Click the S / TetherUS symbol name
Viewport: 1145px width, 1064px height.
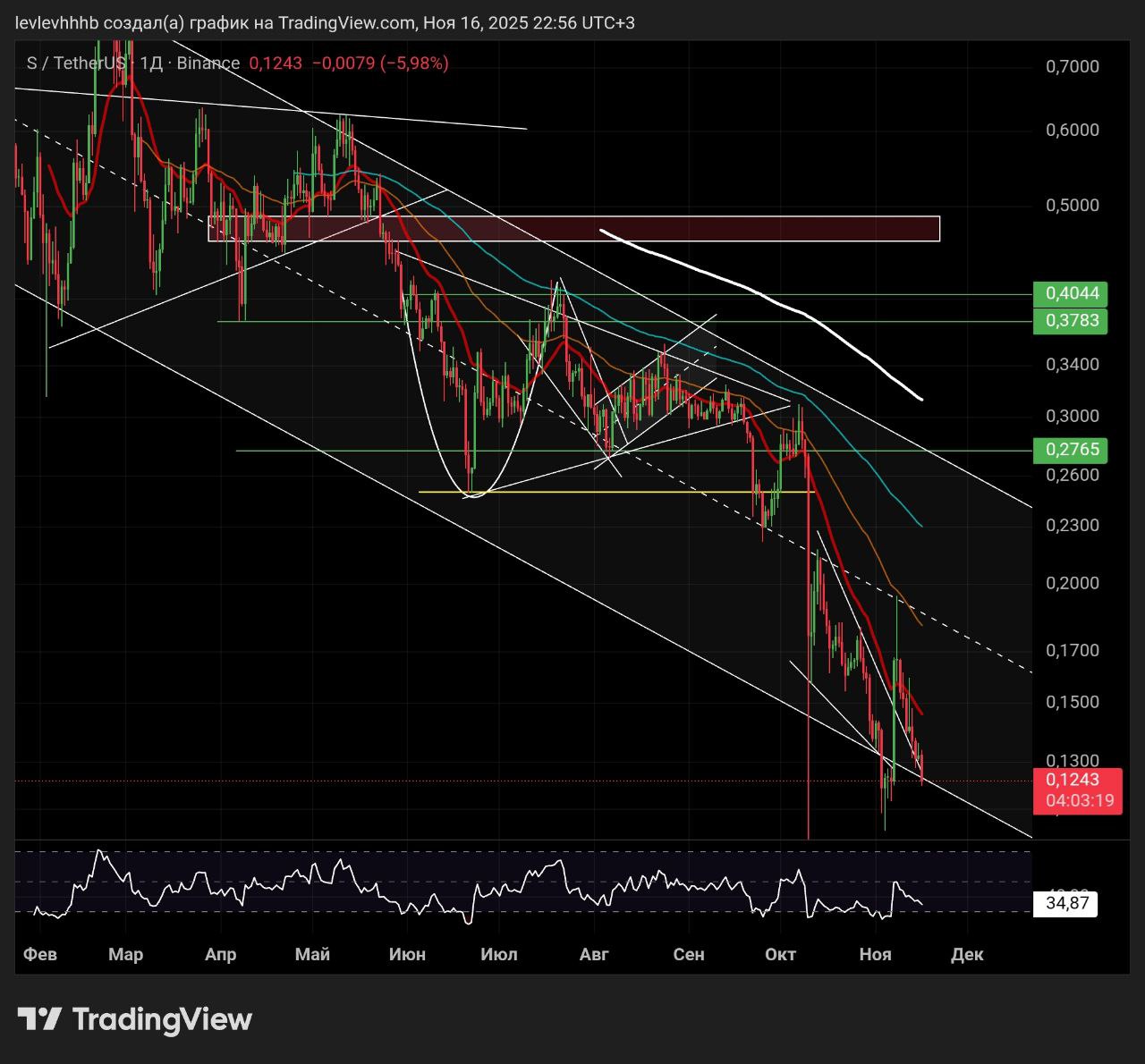coord(77,63)
